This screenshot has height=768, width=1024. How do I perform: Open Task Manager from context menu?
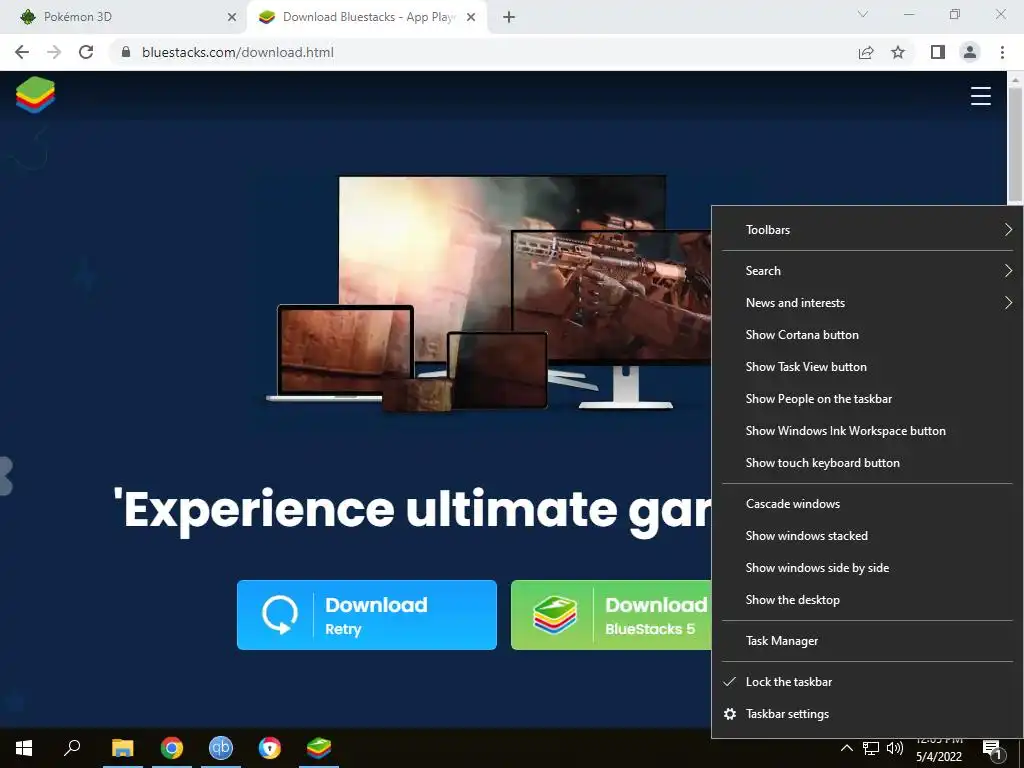click(867, 641)
